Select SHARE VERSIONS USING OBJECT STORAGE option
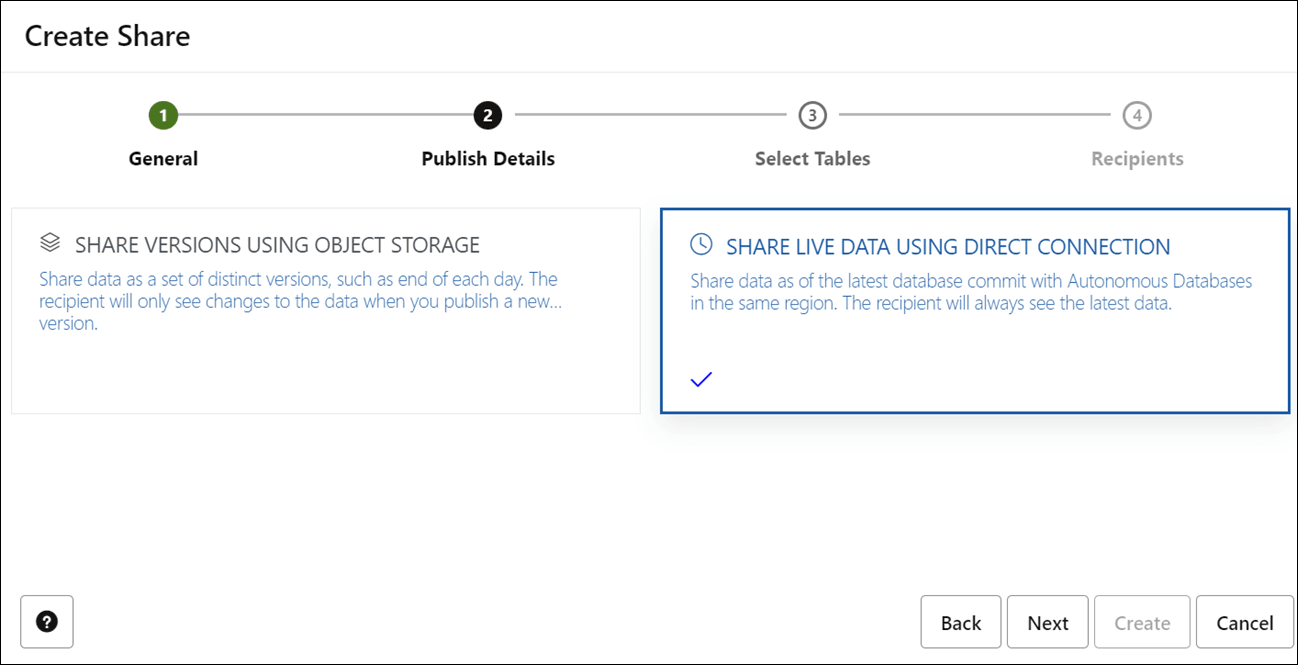The image size is (1298, 665). pyautogui.click(x=325, y=310)
